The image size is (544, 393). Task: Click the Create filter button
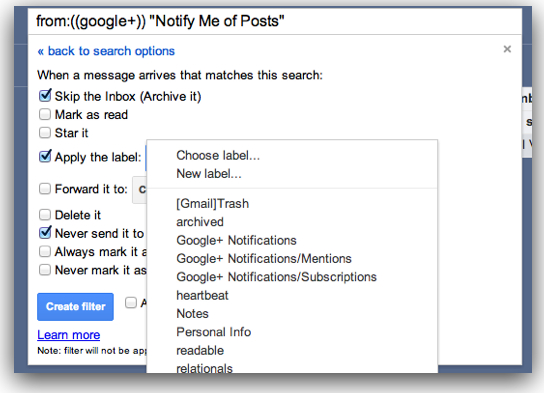[75, 307]
